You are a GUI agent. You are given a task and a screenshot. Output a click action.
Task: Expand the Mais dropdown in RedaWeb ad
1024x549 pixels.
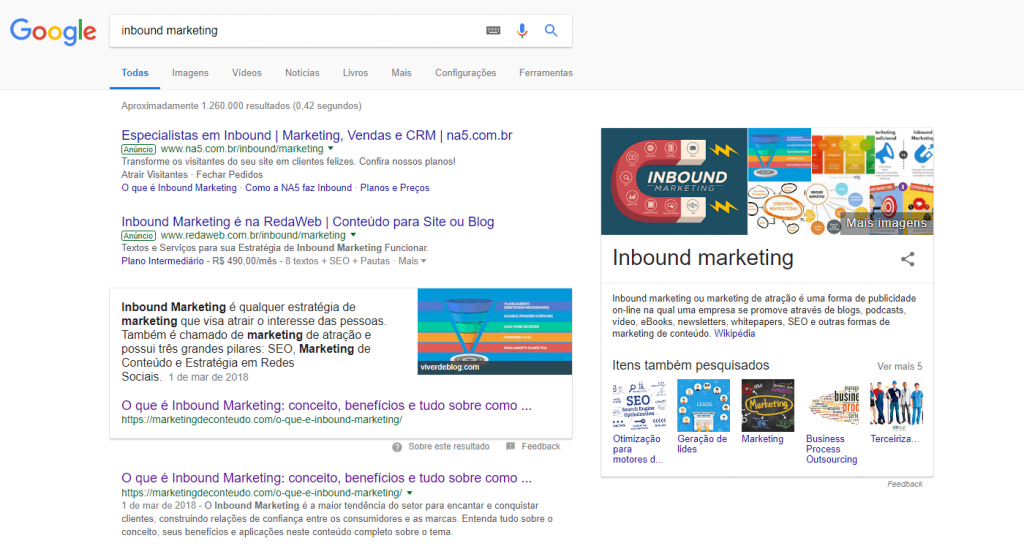pos(412,261)
